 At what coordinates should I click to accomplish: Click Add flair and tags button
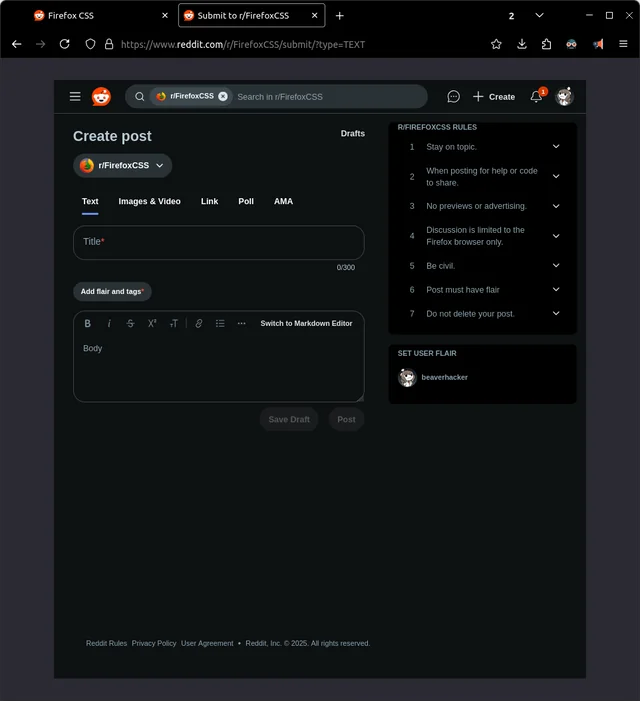coord(112,291)
